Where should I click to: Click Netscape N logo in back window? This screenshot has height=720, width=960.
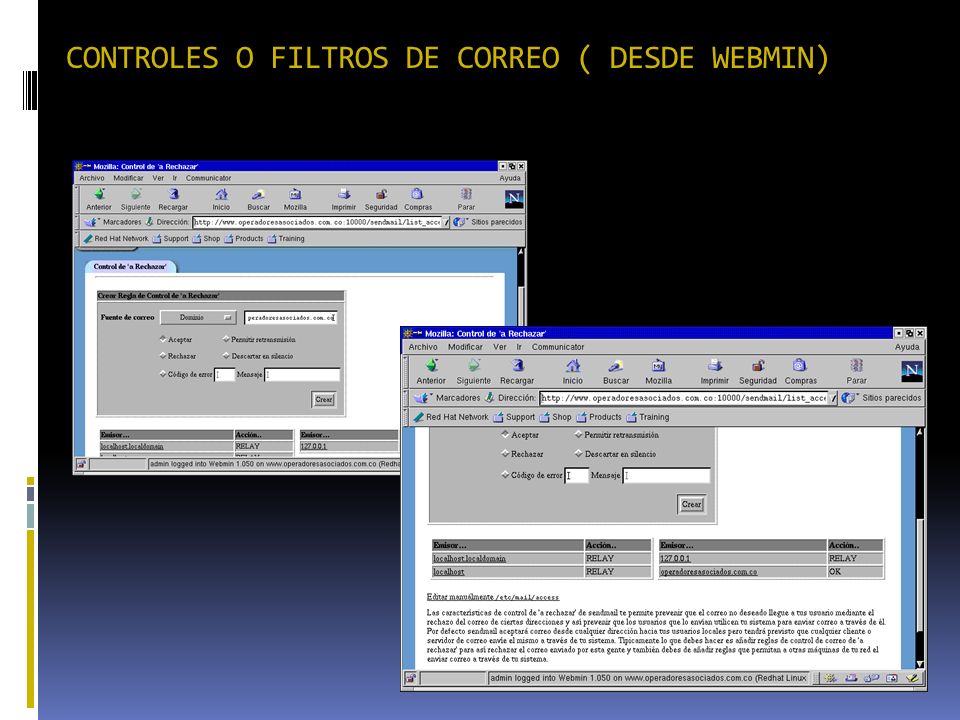[x=514, y=198]
